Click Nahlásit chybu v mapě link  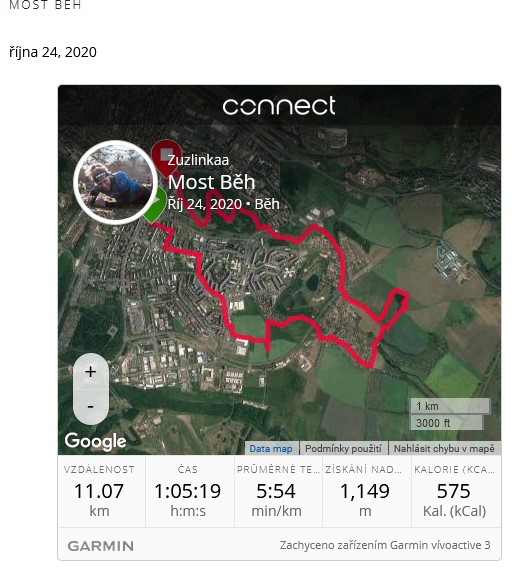pyautogui.click(x=444, y=448)
